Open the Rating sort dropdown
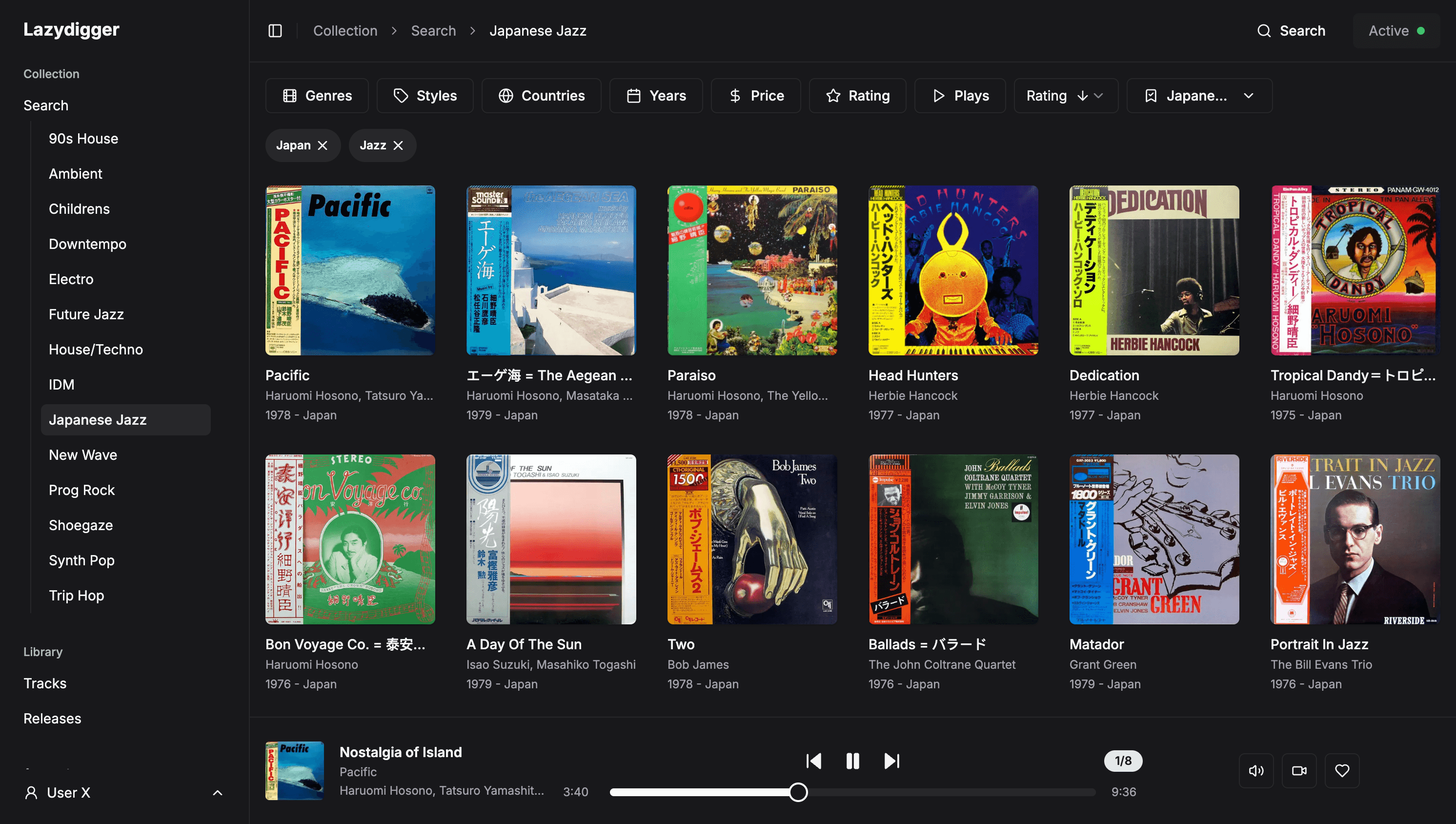 tap(1065, 95)
